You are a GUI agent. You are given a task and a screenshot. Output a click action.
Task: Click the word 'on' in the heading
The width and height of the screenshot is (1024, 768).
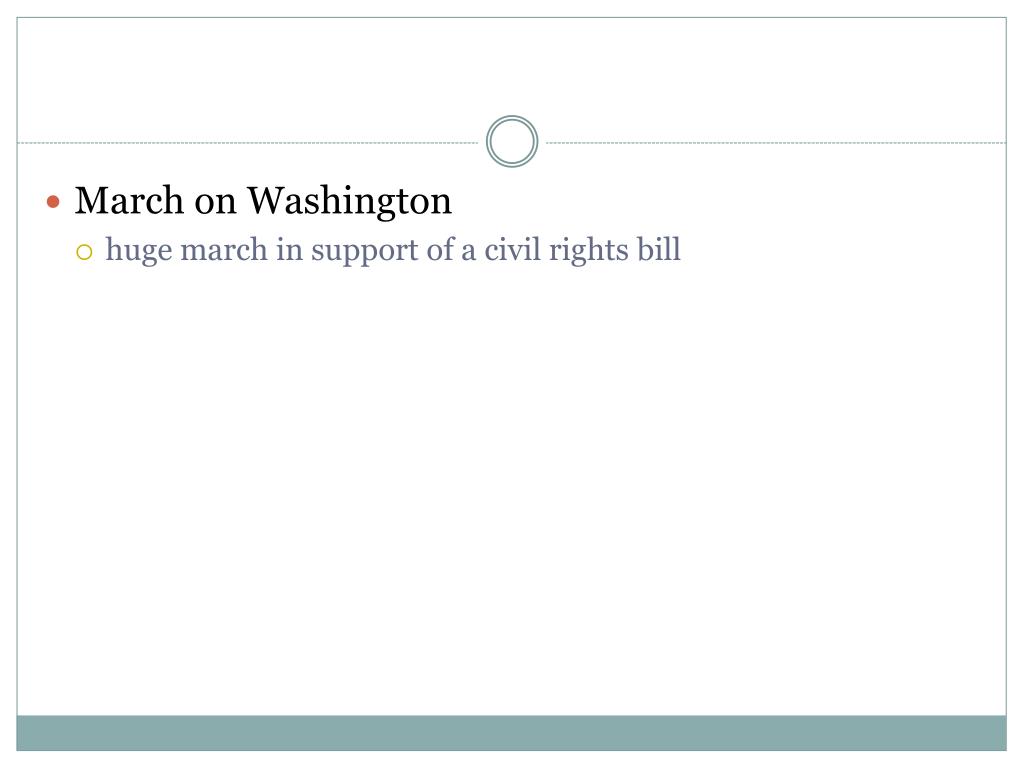pos(216,202)
